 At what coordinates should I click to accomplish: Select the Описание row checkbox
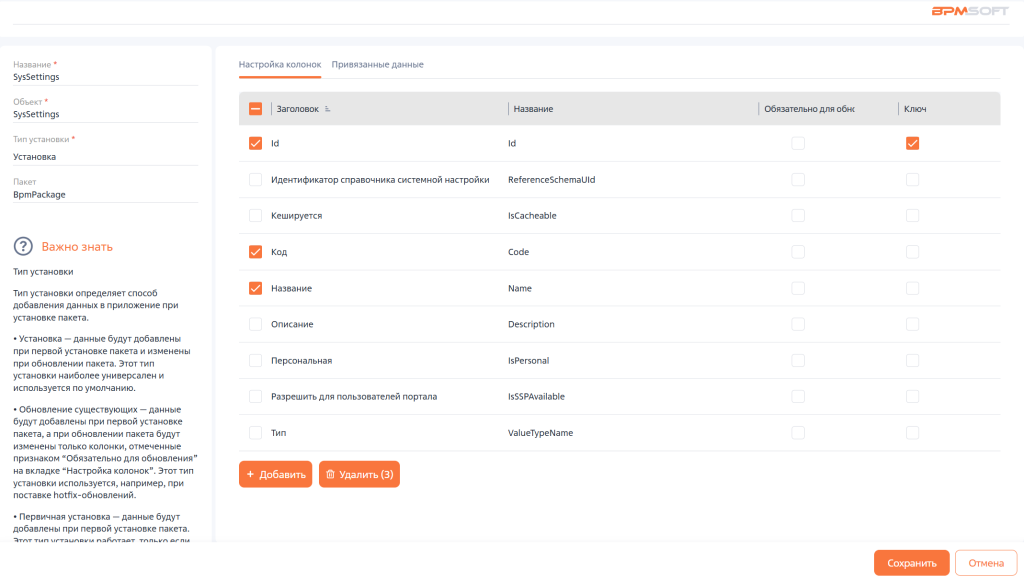point(255,324)
